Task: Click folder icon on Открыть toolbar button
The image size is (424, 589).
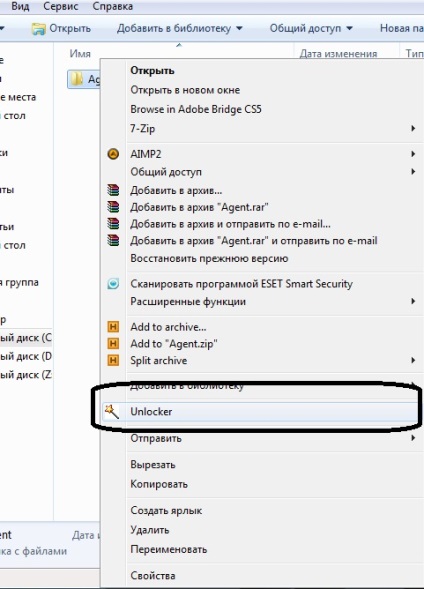Action: click(38, 29)
